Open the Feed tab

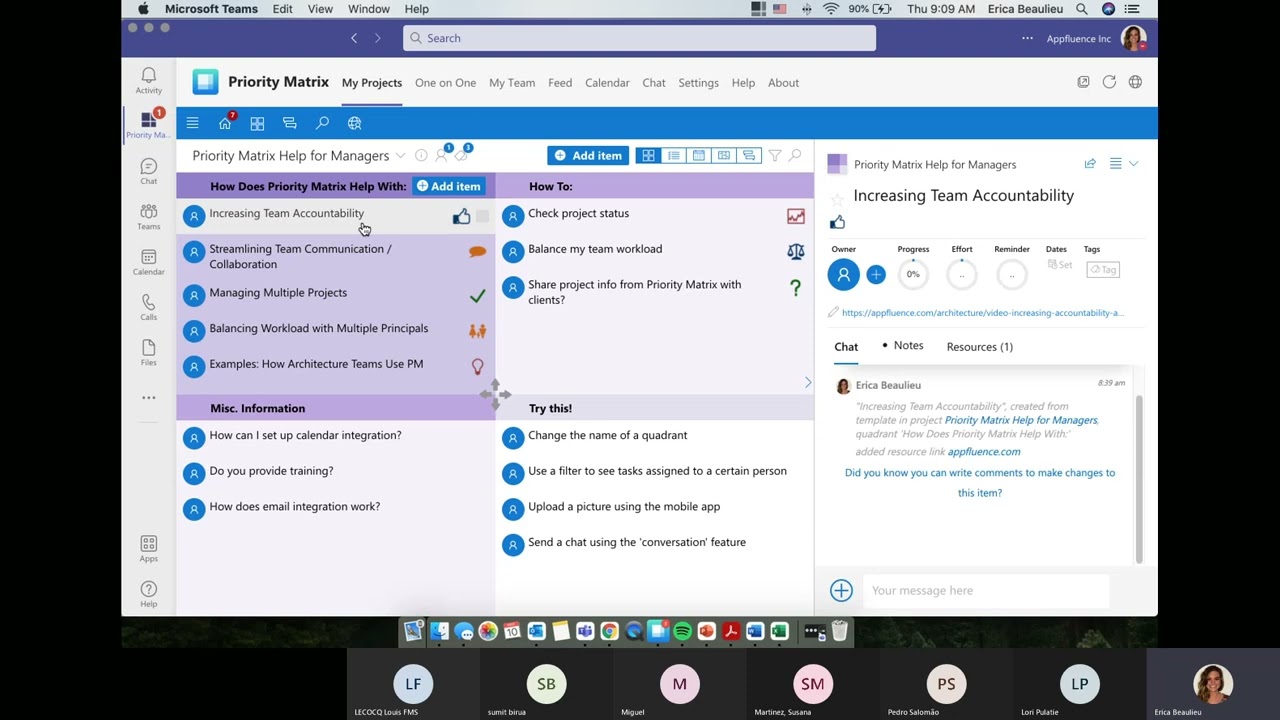point(560,83)
